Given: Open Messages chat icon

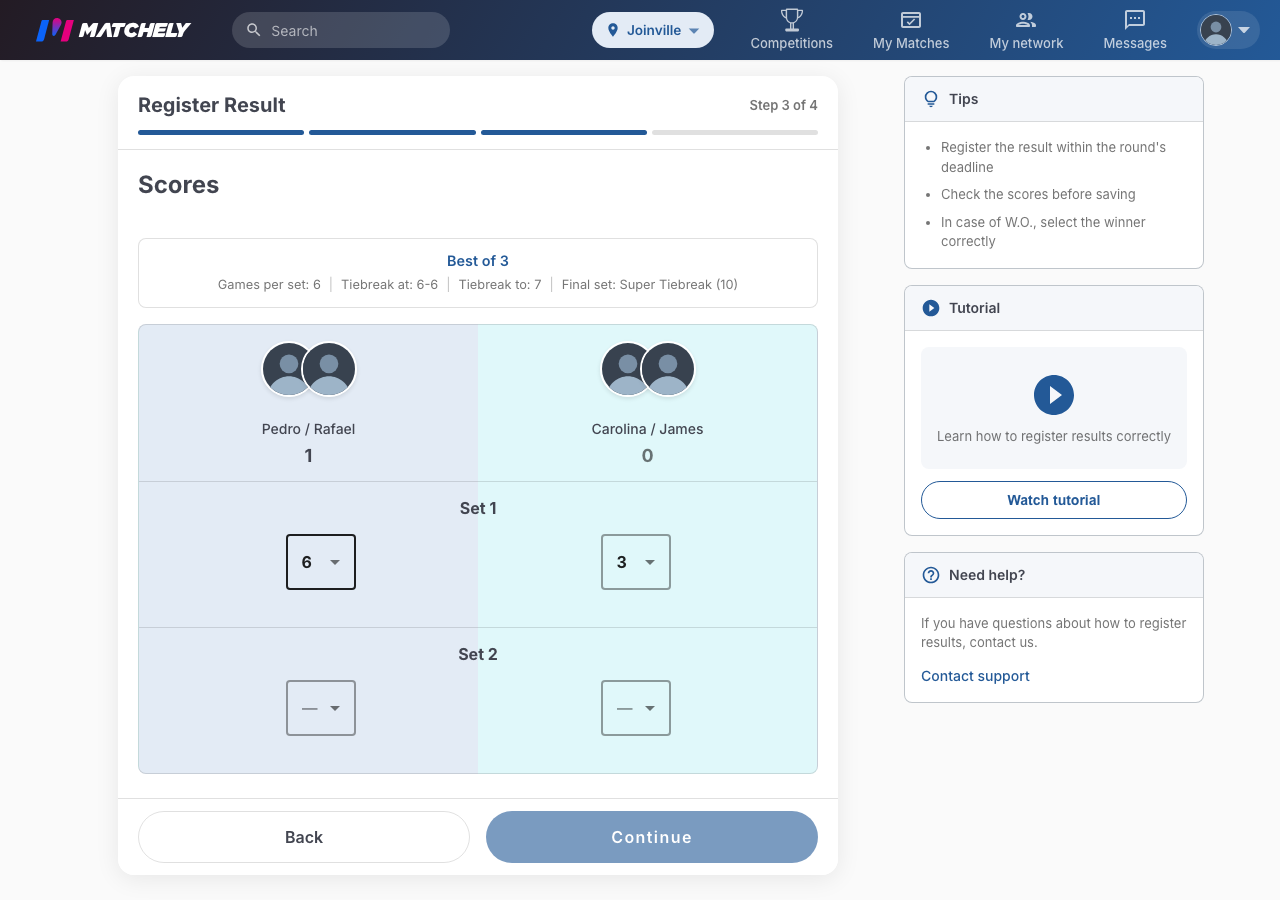Looking at the screenshot, I should pos(1135,19).
